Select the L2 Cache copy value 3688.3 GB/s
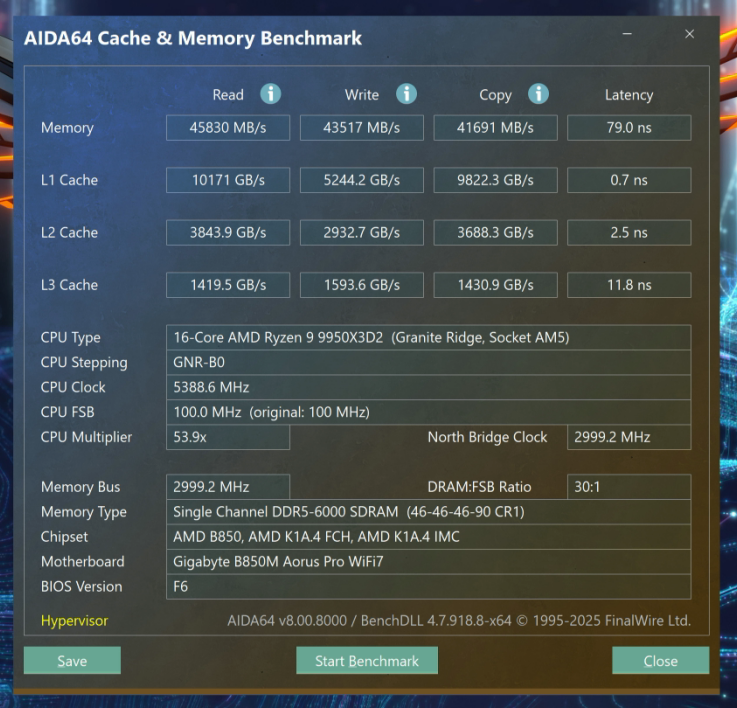Image resolution: width=737 pixels, height=708 pixels. (x=495, y=233)
